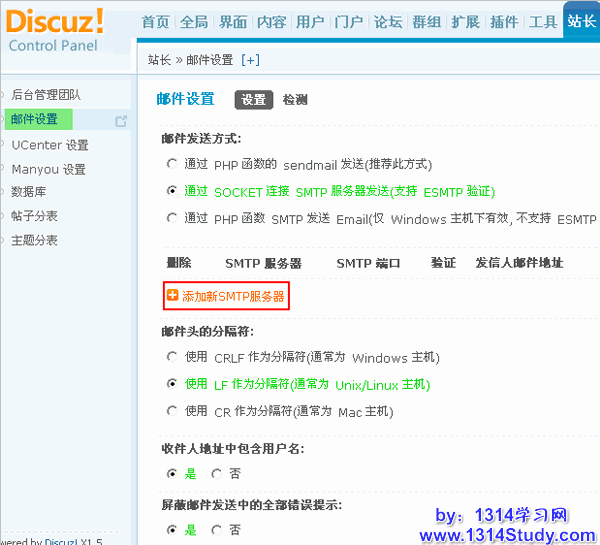Switch to the 检测 tab
Screen dimensions: 600x545
(x=294, y=100)
